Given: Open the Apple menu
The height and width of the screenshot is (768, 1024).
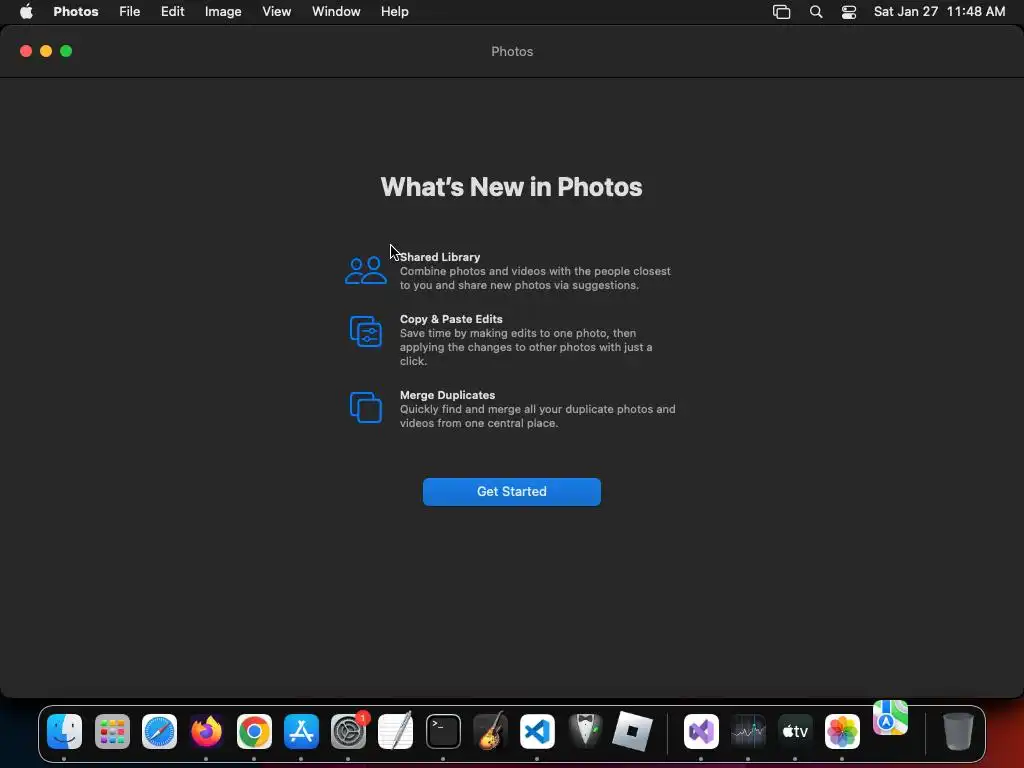Looking at the screenshot, I should coord(26,12).
